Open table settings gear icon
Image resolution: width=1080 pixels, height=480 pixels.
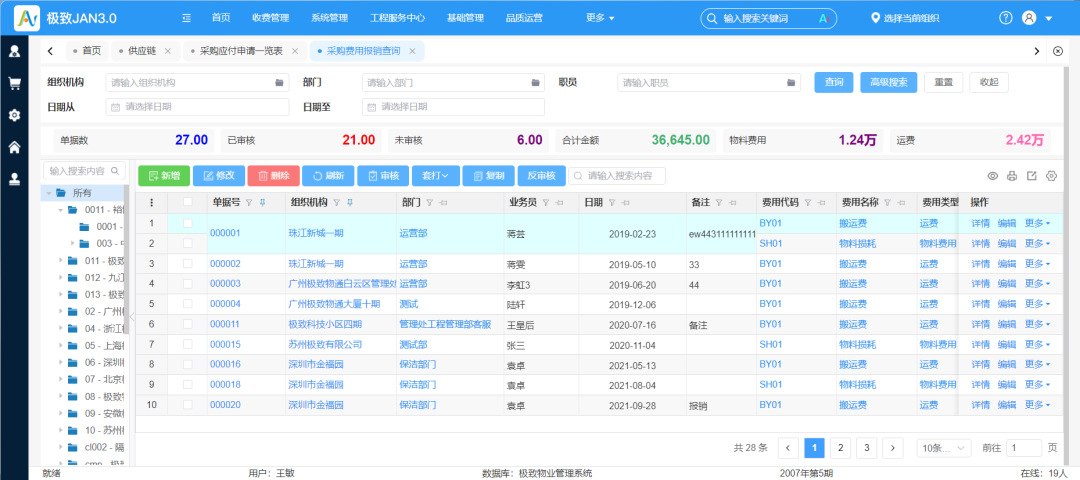pos(1051,176)
